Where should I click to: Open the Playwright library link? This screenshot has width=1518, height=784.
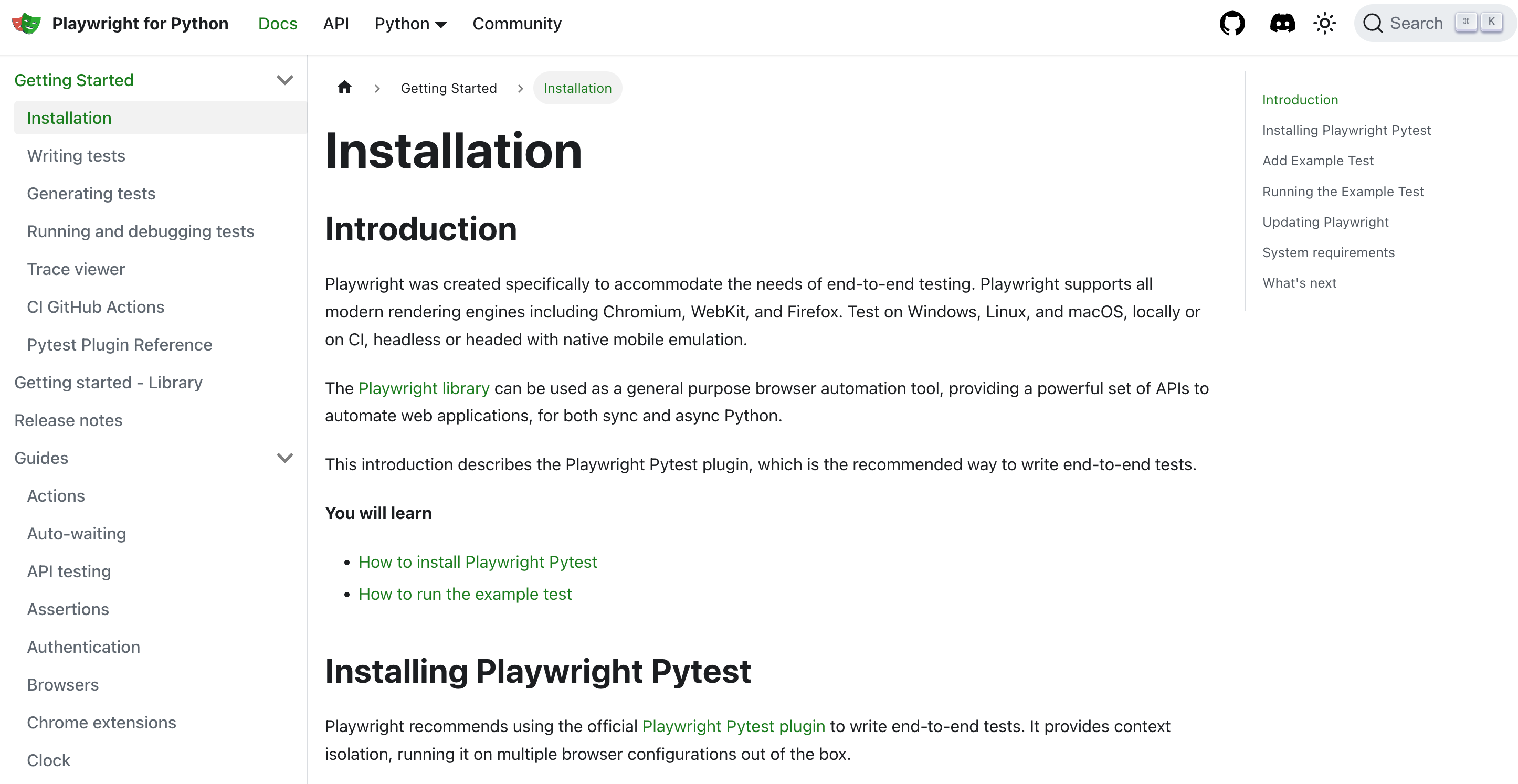[424, 388]
